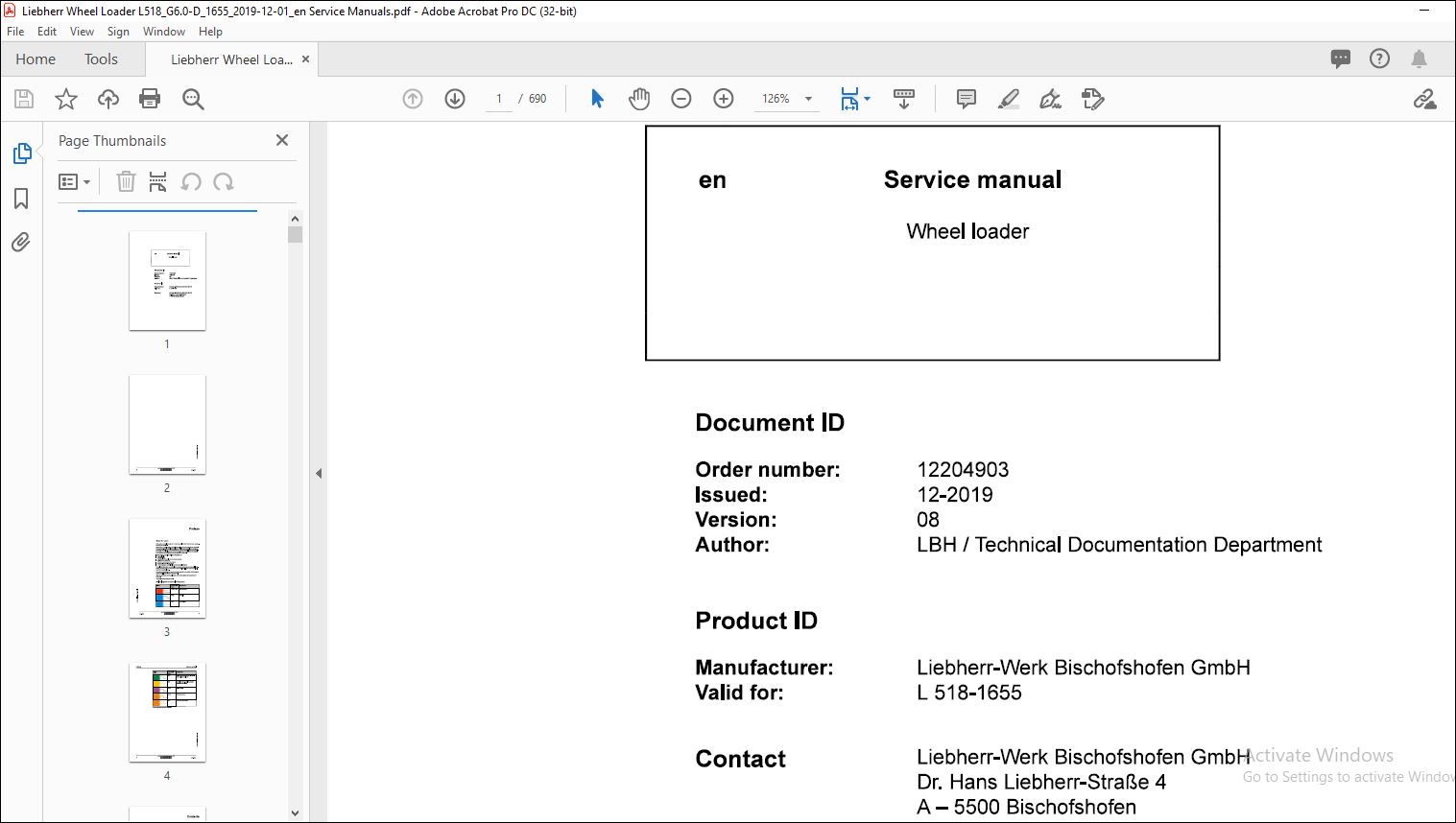Open the thumbnails options menu dropdown
The width and height of the screenshot is (1456, 823).
(74, 181)
